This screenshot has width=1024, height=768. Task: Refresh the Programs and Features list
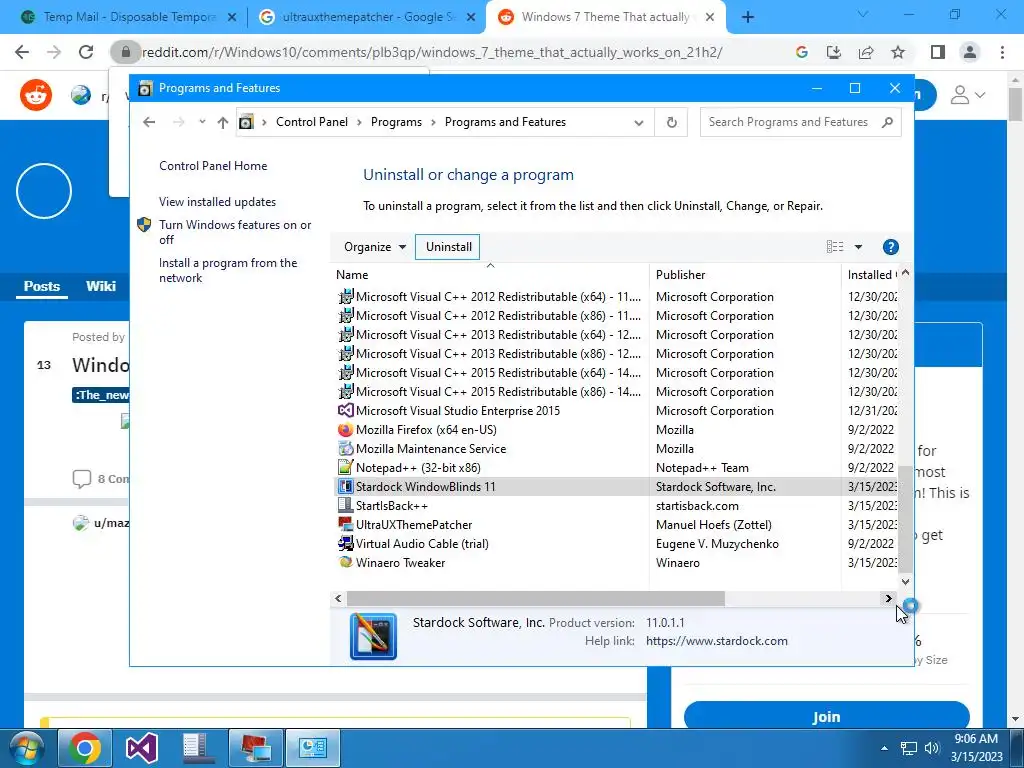(671, 122)
